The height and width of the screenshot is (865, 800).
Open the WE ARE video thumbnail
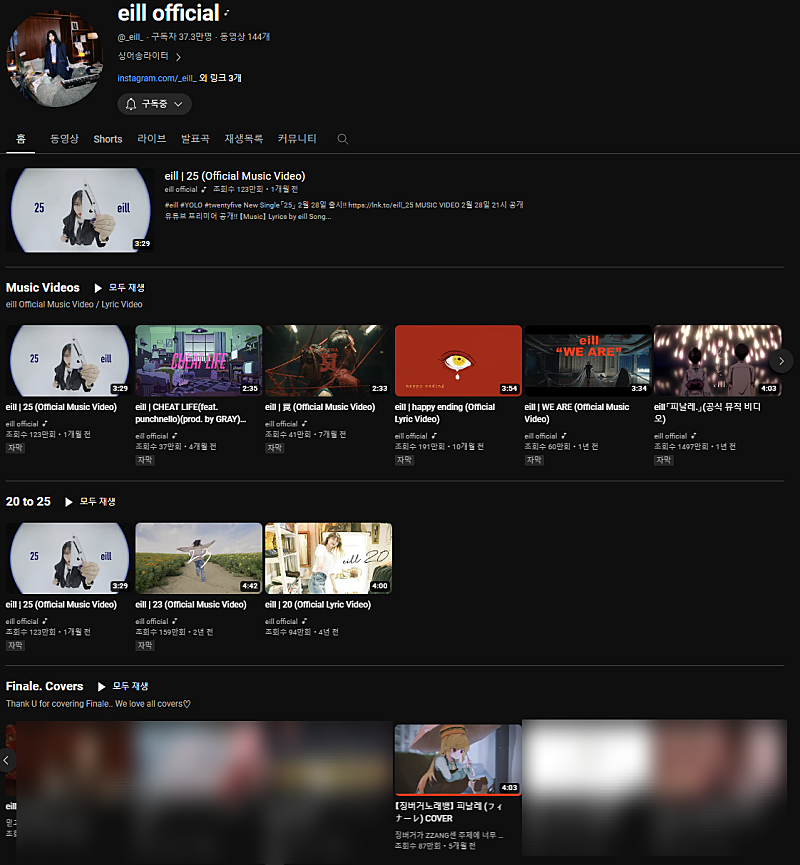coord(588,360)
